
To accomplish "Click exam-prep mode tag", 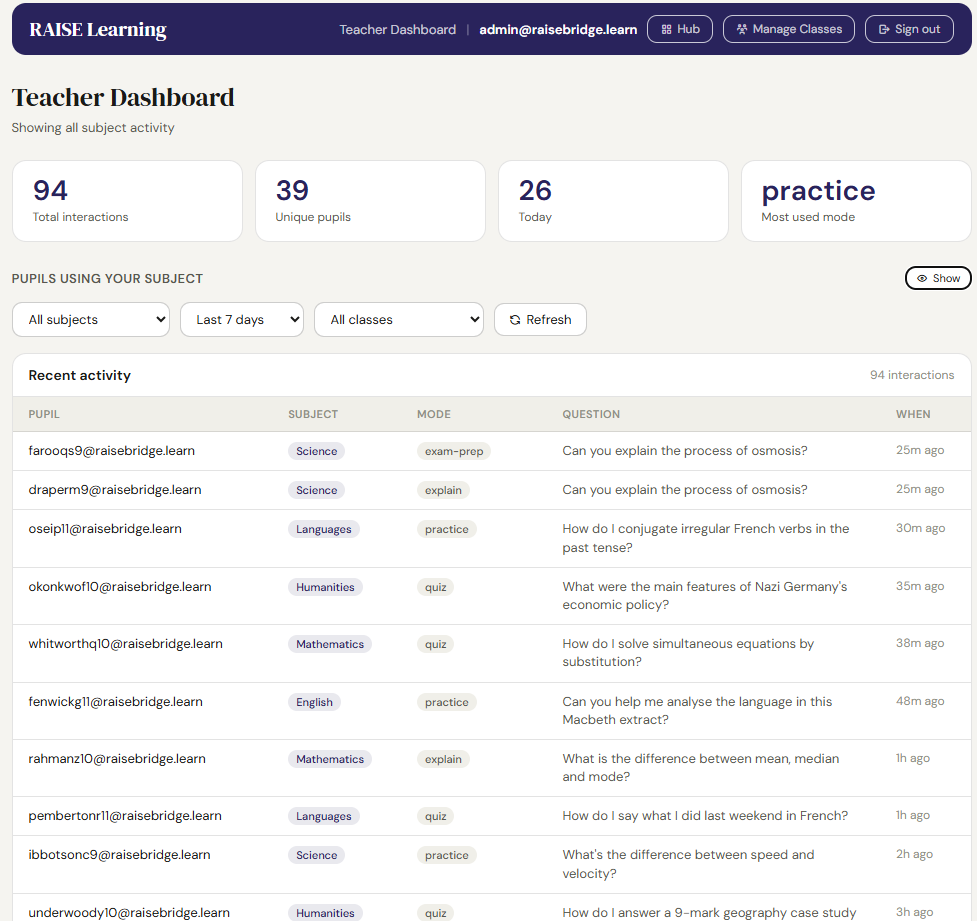I will pyautogui.click(x=454, y=451).
